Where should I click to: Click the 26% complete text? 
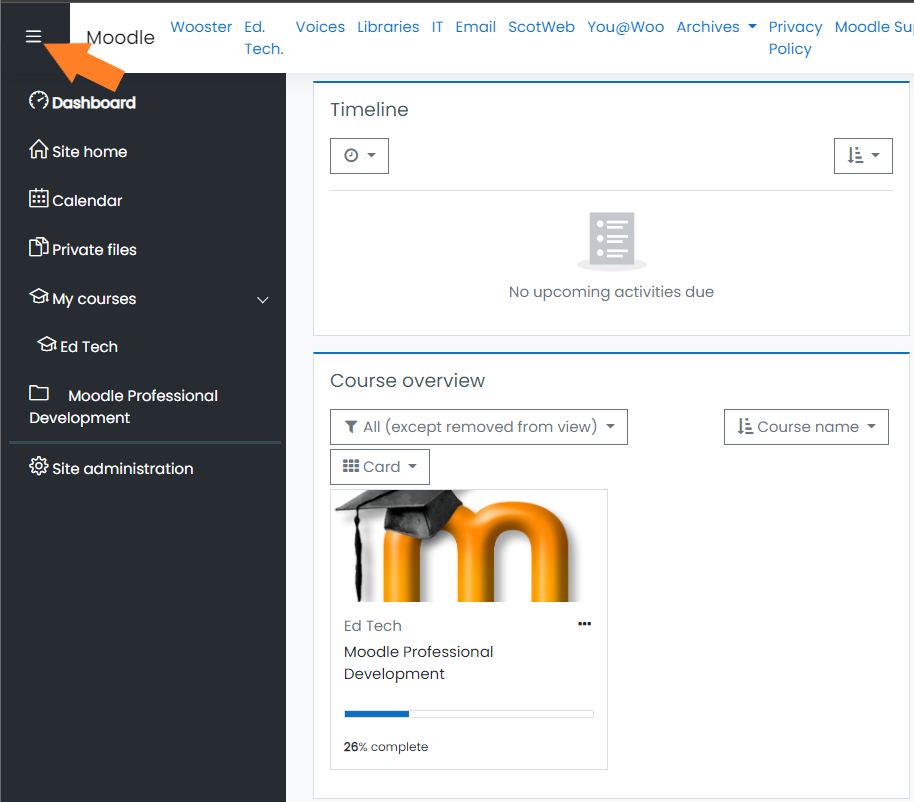coord(385,747)
